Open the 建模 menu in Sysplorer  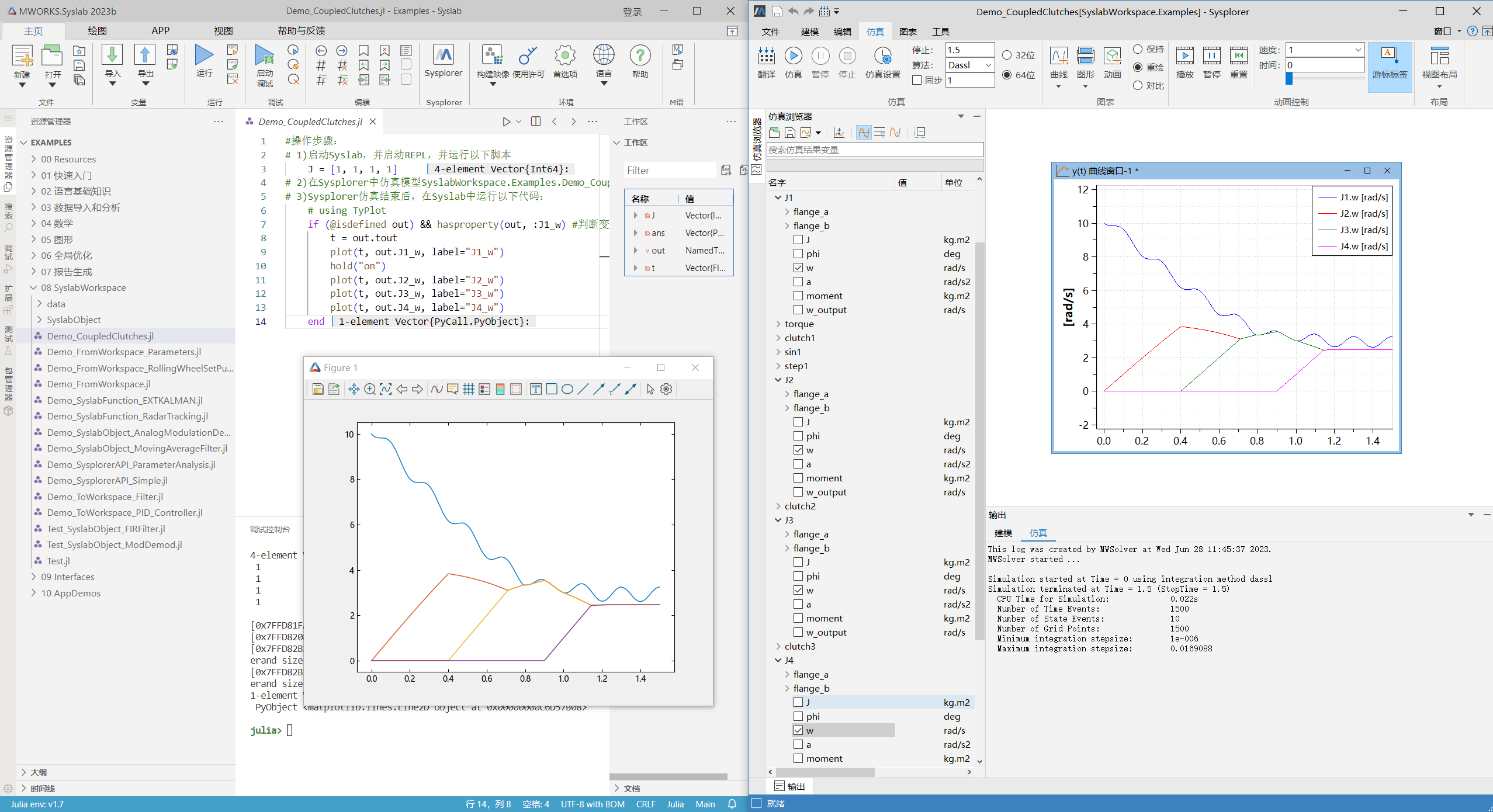click(809, 32)
